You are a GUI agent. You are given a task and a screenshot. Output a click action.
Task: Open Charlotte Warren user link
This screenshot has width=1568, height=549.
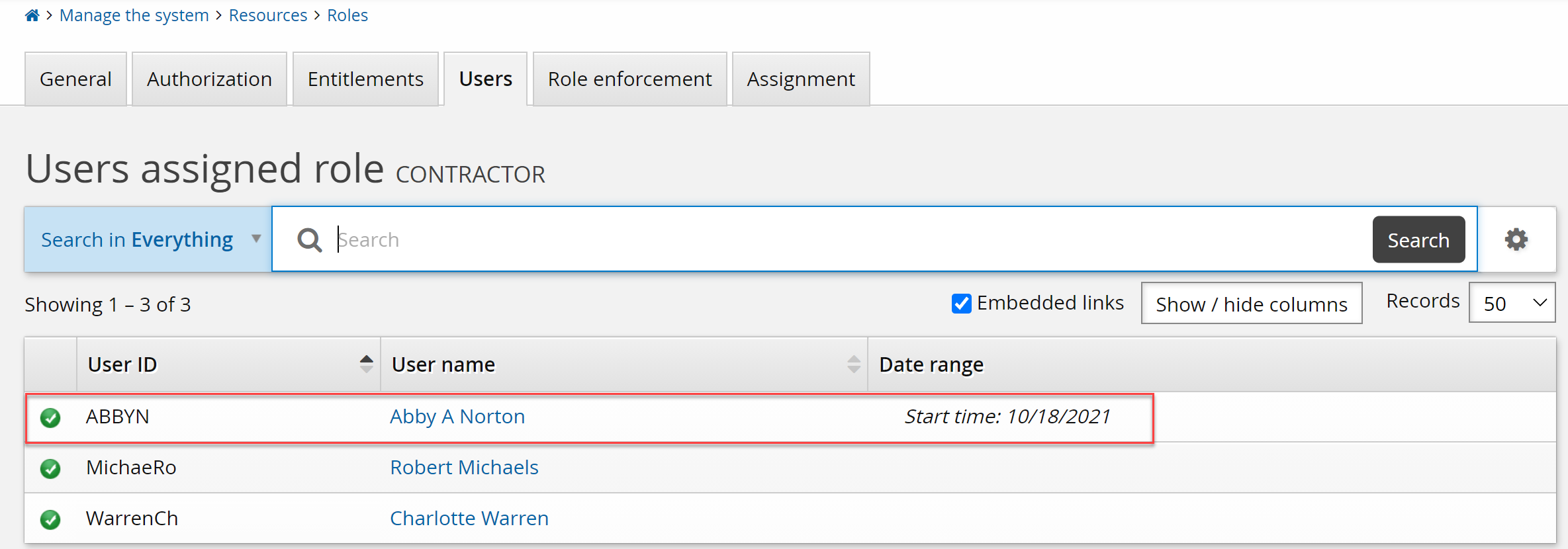coord(469,519)
